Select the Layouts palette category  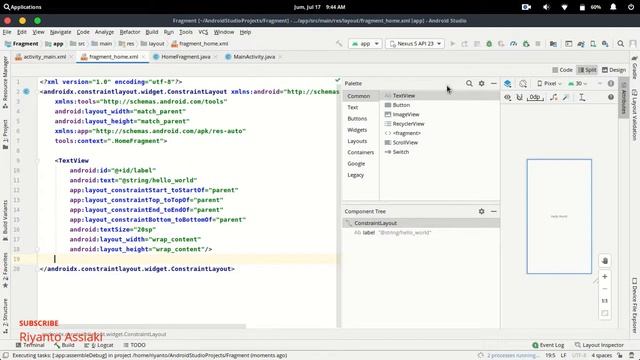coord(357,141)
